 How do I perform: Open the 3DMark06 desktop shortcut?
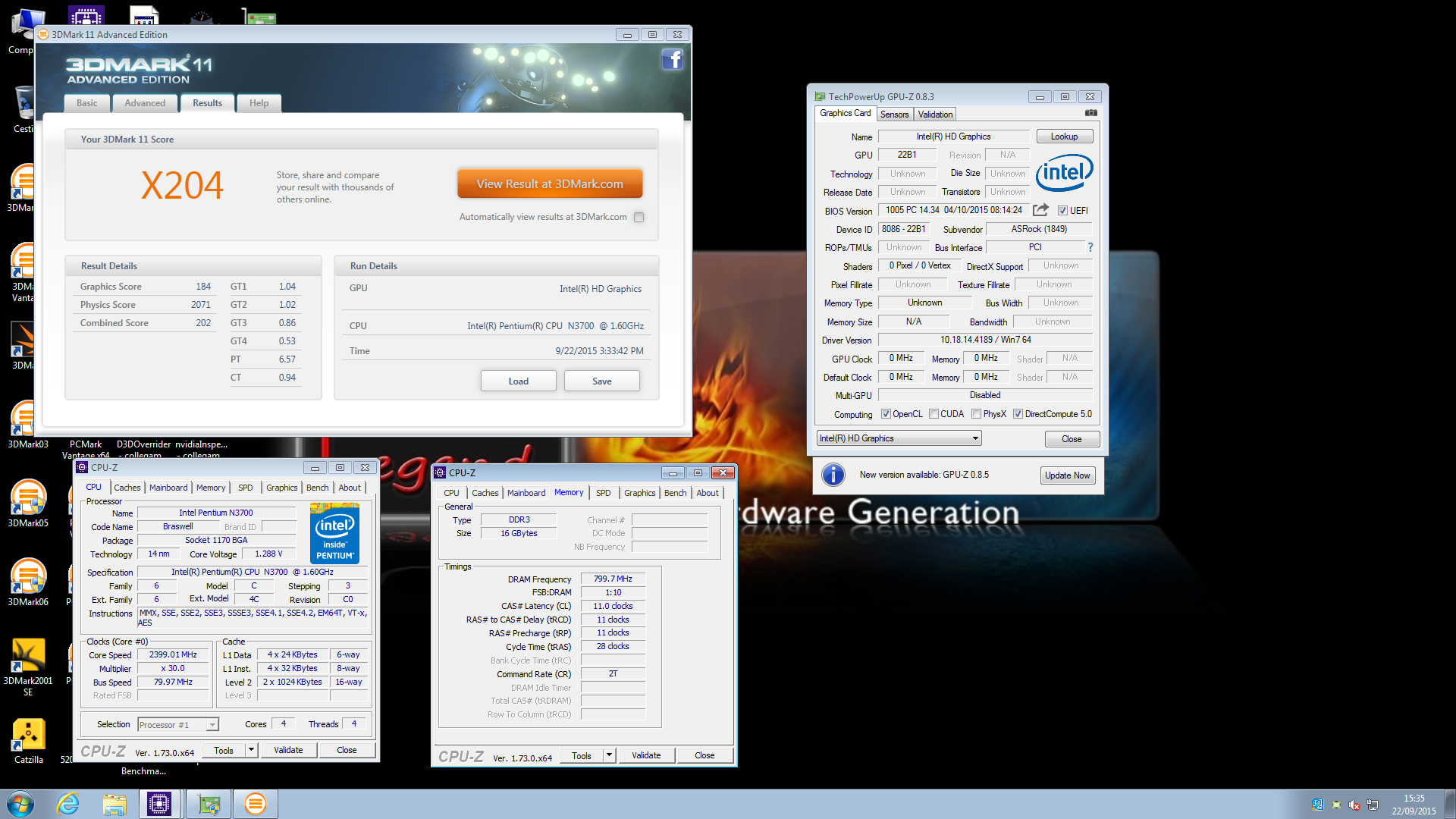coord(28,582)
